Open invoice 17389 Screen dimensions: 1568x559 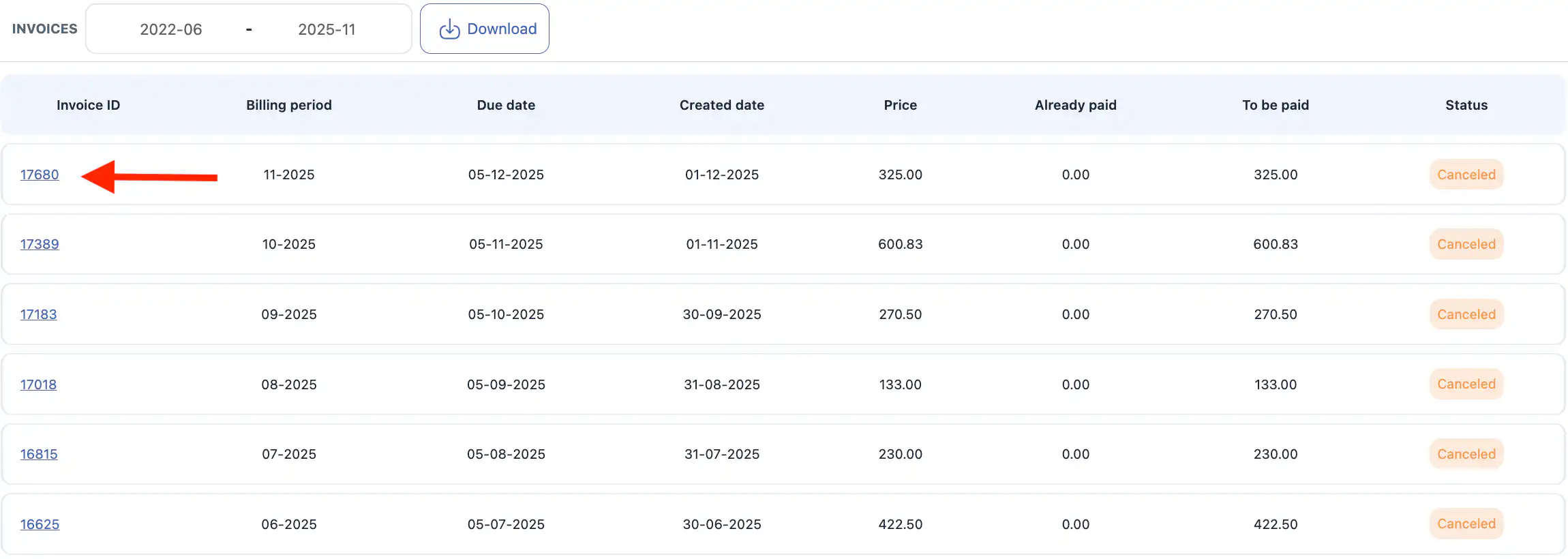tap(40, 244)
